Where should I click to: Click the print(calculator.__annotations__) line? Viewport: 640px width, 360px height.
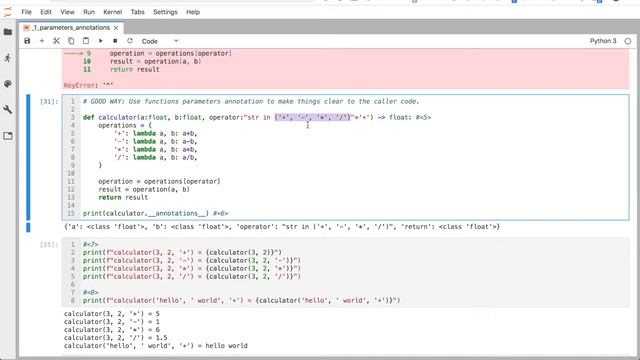155,213
